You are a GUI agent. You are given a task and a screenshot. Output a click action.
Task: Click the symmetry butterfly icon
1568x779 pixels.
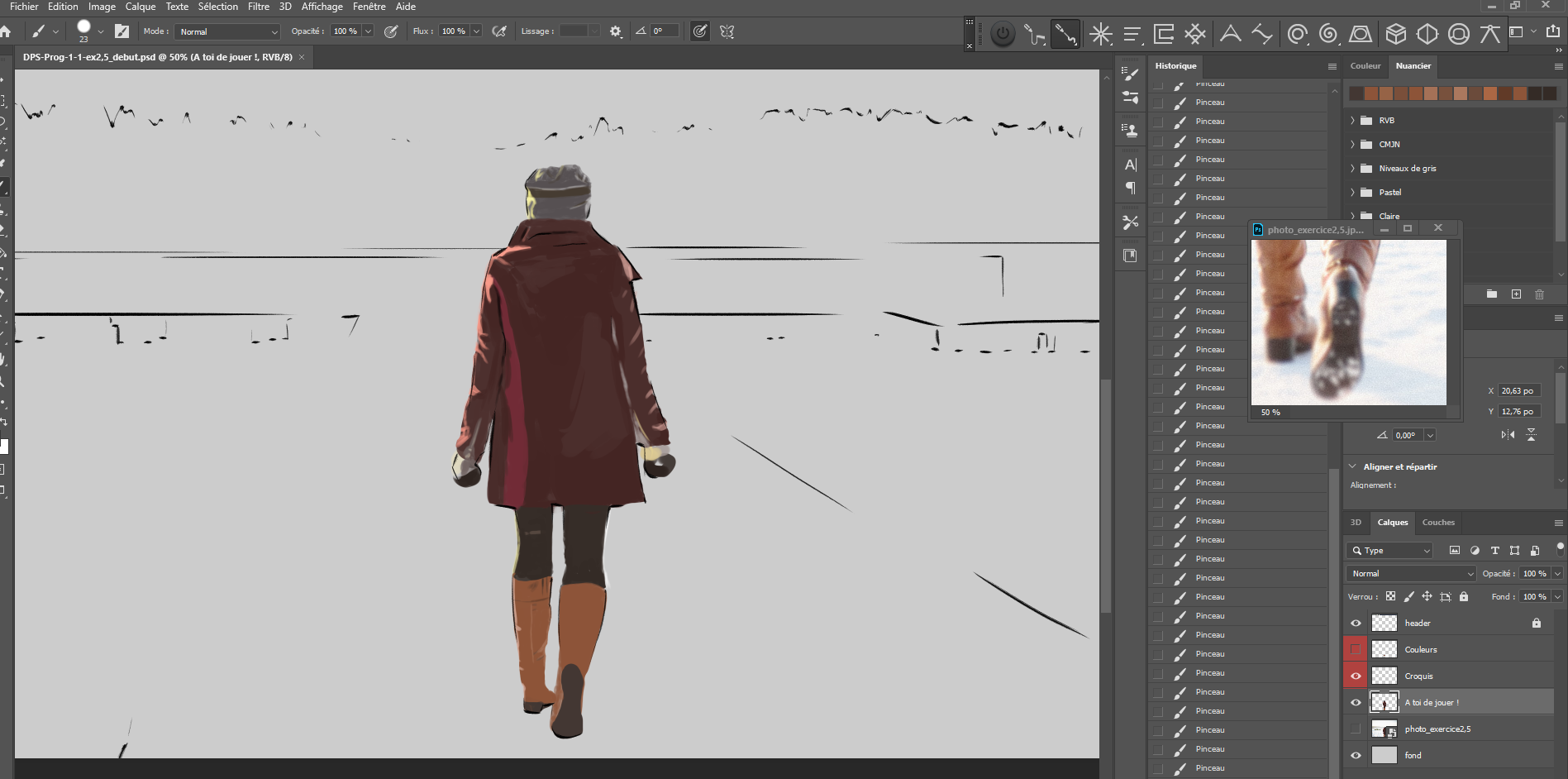point(727,31)
